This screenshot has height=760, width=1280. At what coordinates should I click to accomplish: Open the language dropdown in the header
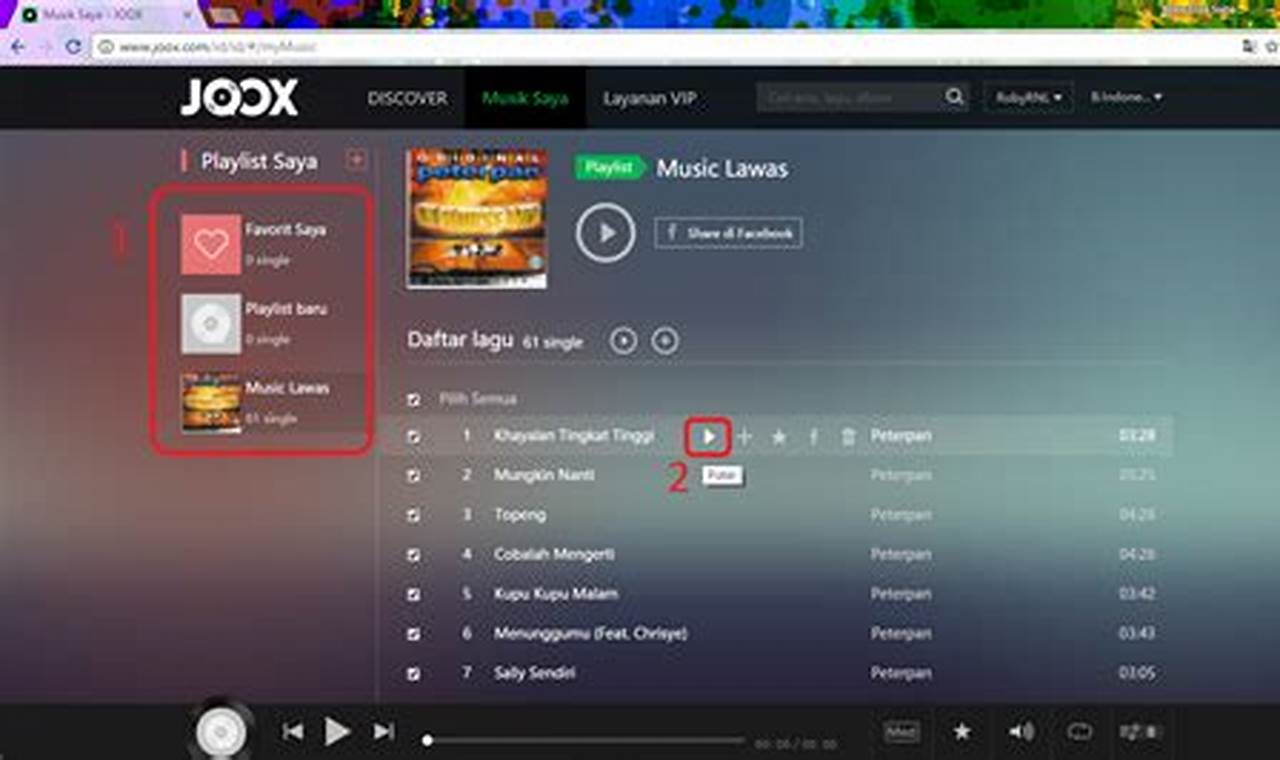[x=1126, y=97]
